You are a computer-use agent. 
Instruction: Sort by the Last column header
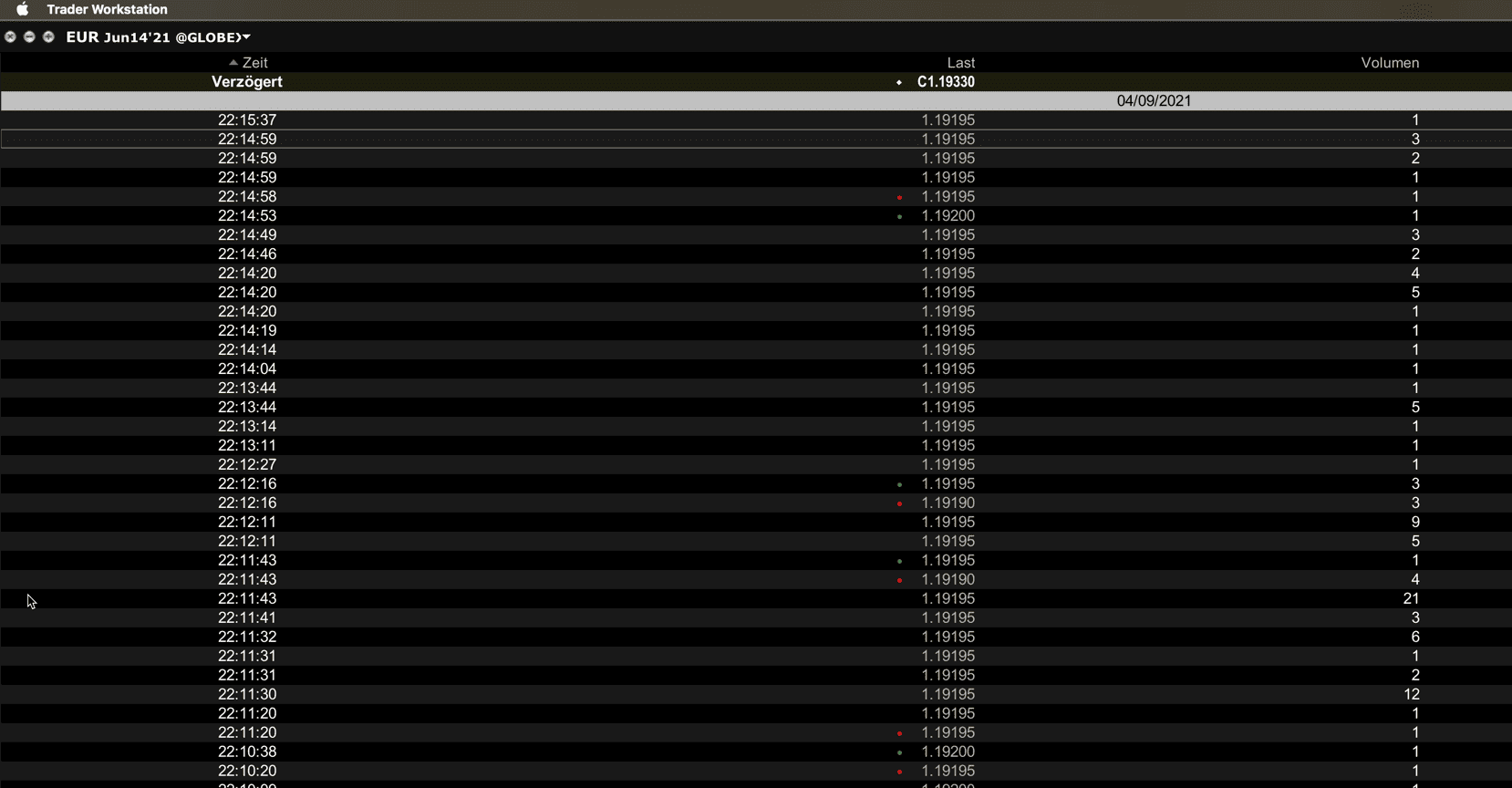pyautogui.click(x=960, y=63)
